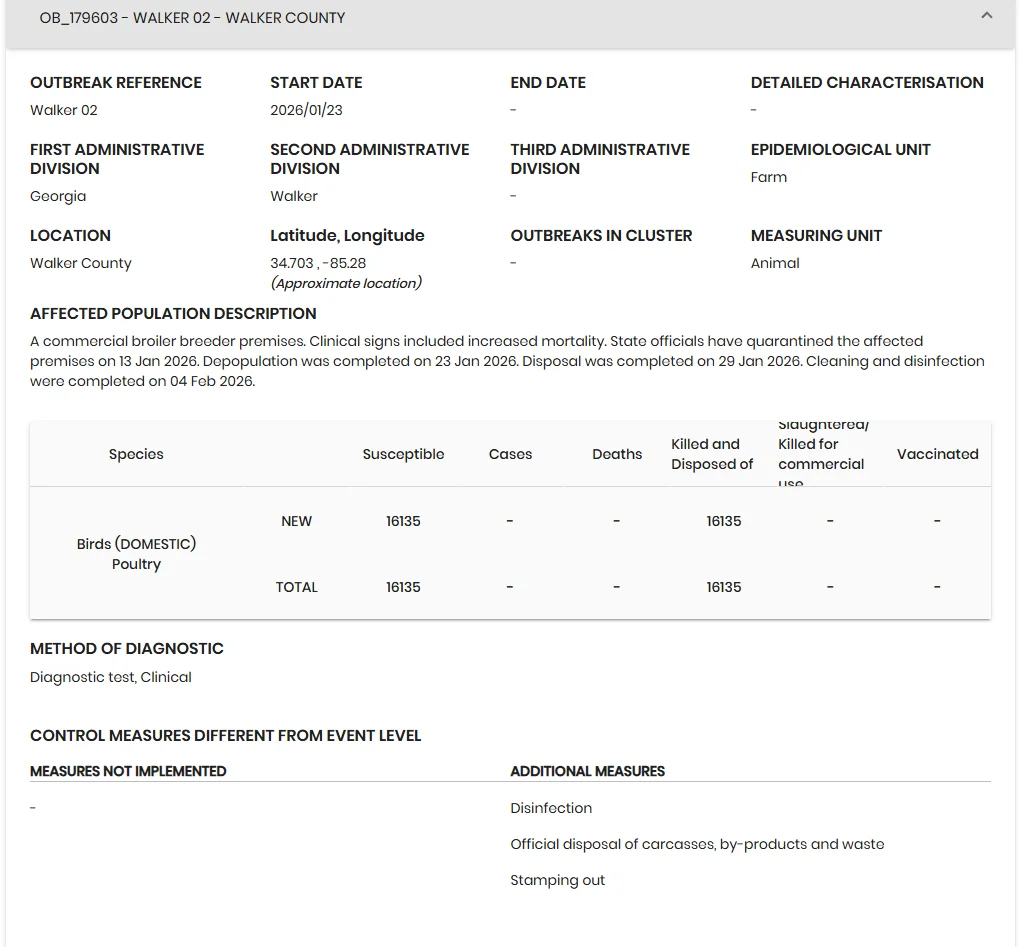Click the Susceptible value 16135 in TOTAL row
This screenshot has height=947, width=1021.
(x=403, y=587)
